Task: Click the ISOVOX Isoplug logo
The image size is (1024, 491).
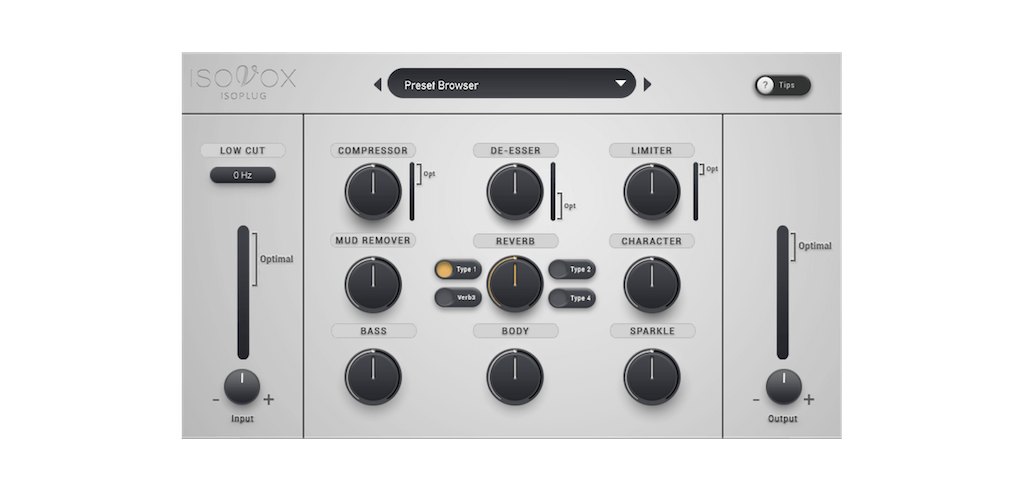Action: point(244,85)
